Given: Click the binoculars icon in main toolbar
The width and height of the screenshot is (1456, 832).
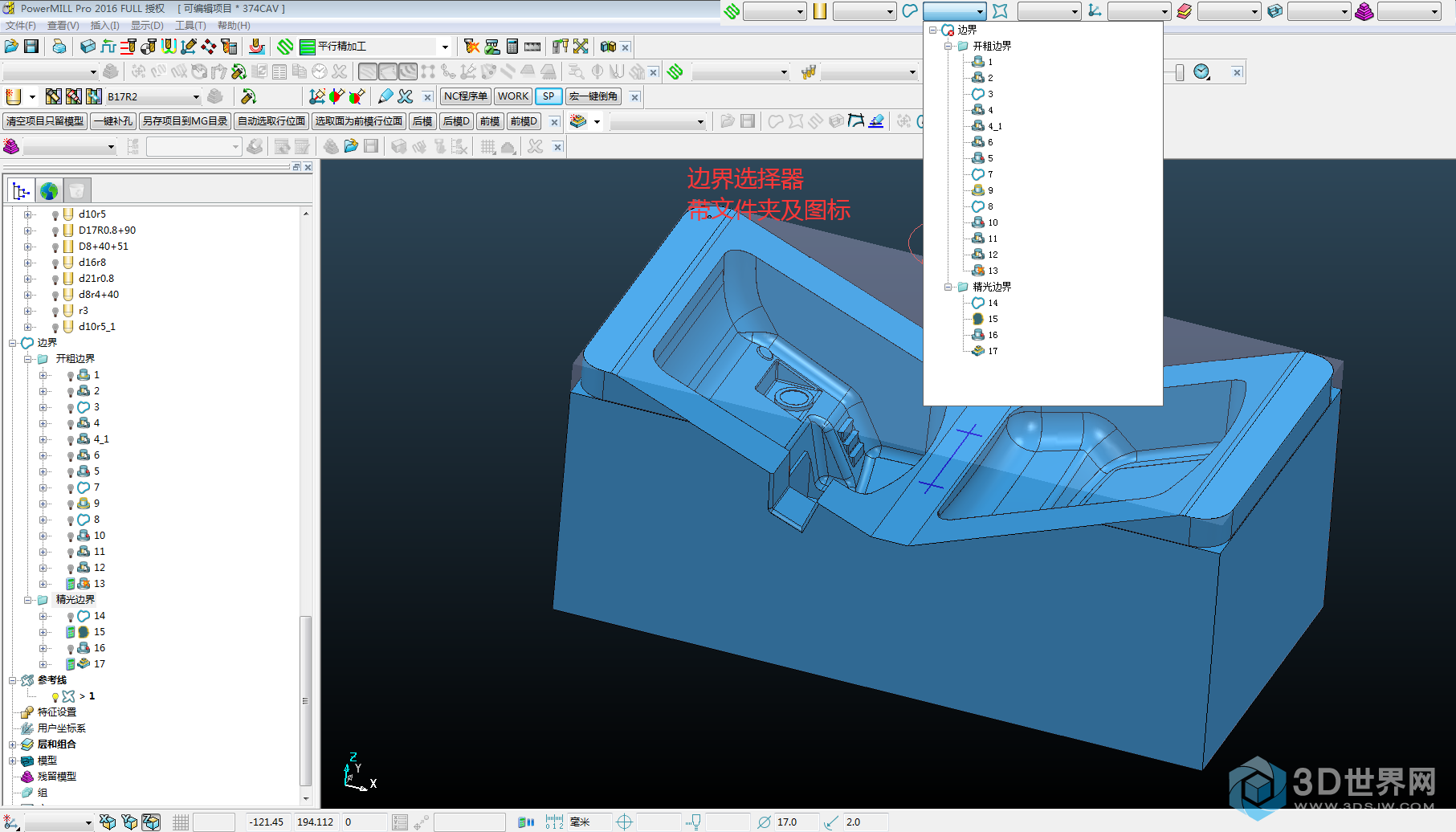Looking at the screenshot, I should point(609,47).
